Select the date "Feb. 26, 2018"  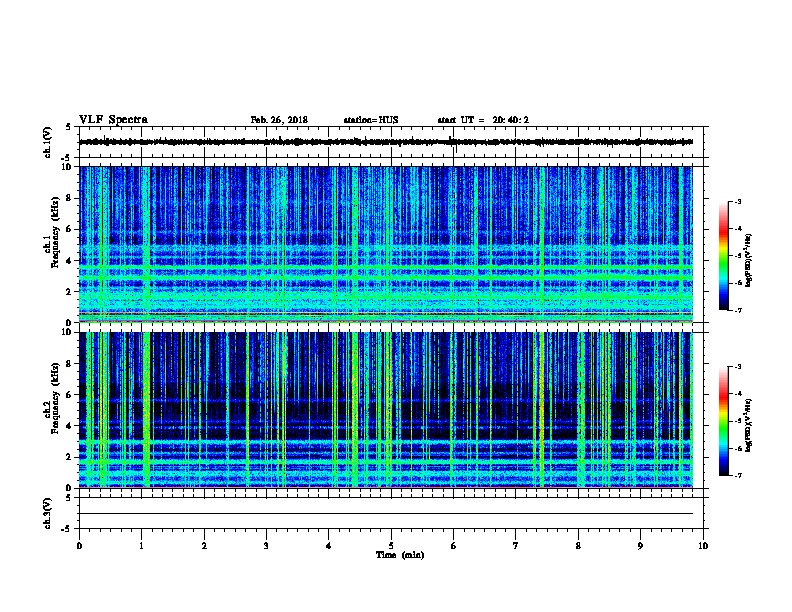pyautogui.click(x=279, y=120)
